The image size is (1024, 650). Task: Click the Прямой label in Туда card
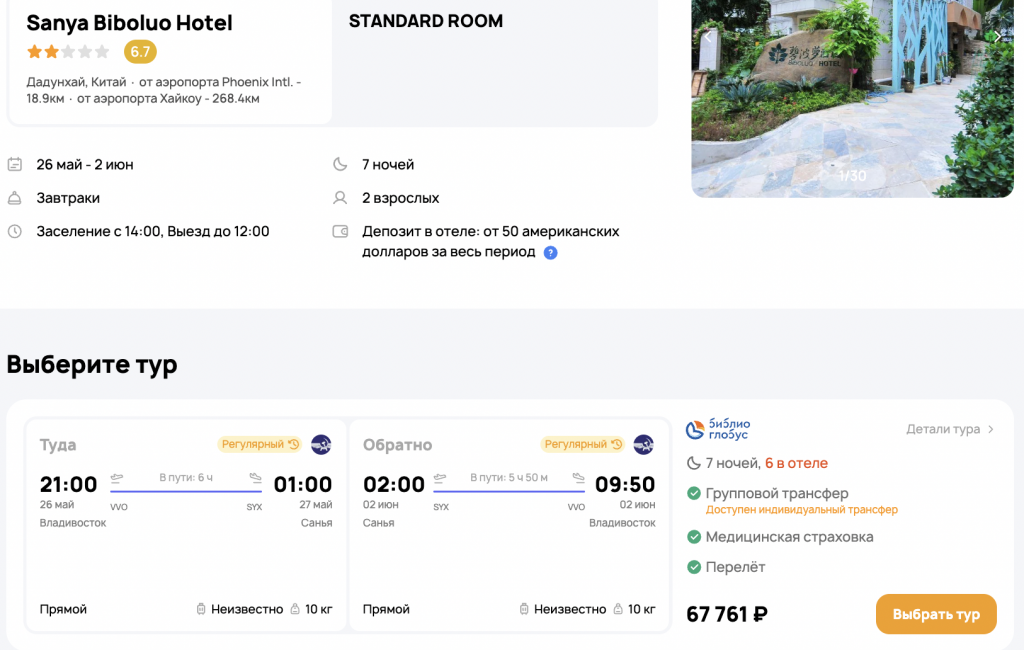[63, 609]
